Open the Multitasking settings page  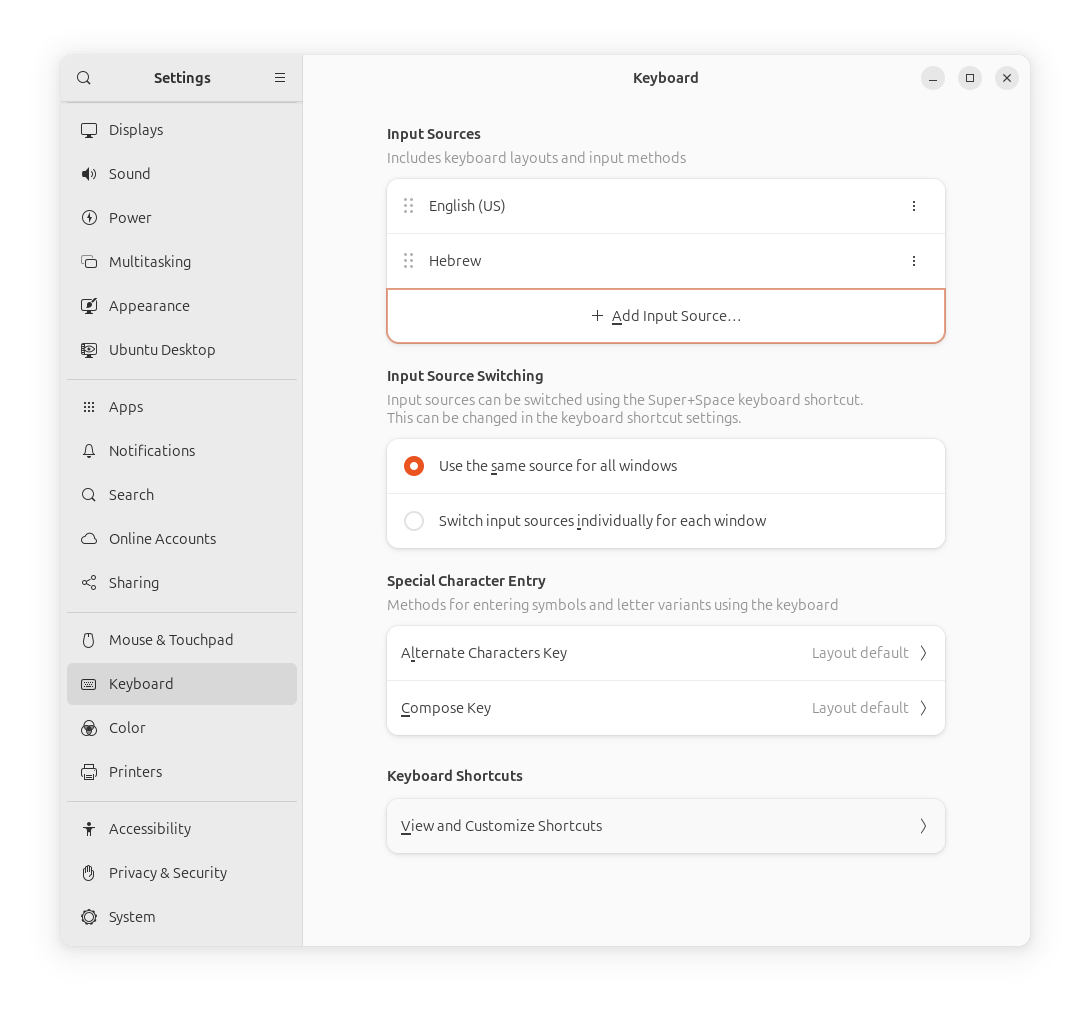(x=182, y=262)
